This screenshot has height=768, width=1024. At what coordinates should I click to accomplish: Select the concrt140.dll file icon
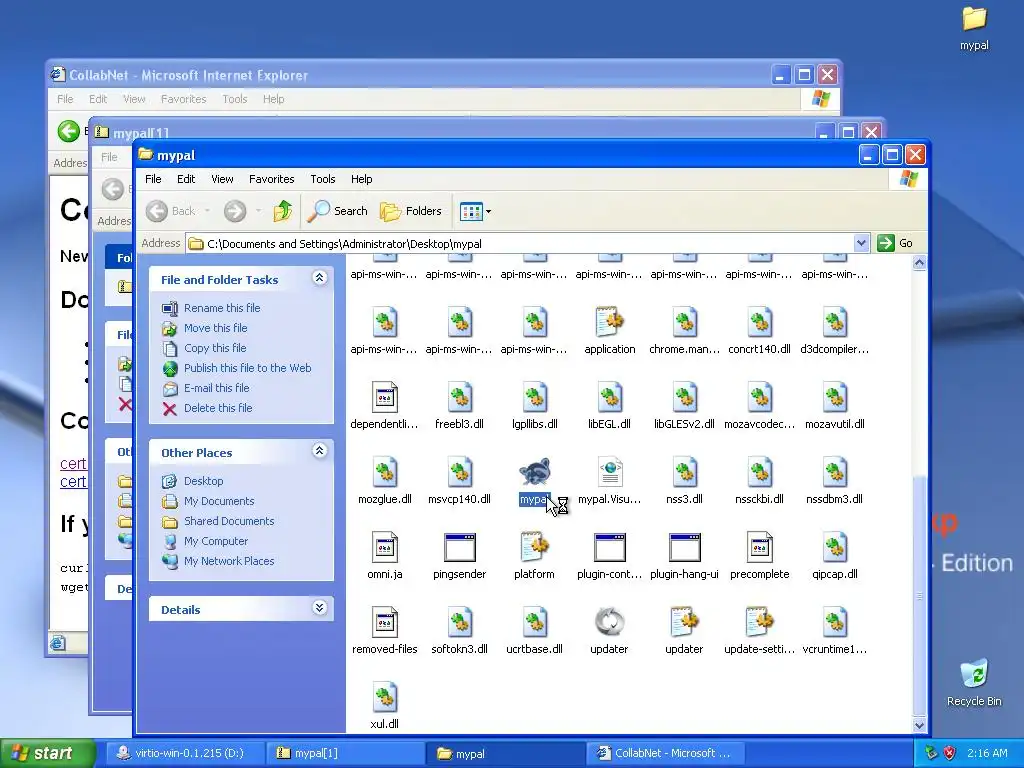pyautogui.click(x=760, y=322)
